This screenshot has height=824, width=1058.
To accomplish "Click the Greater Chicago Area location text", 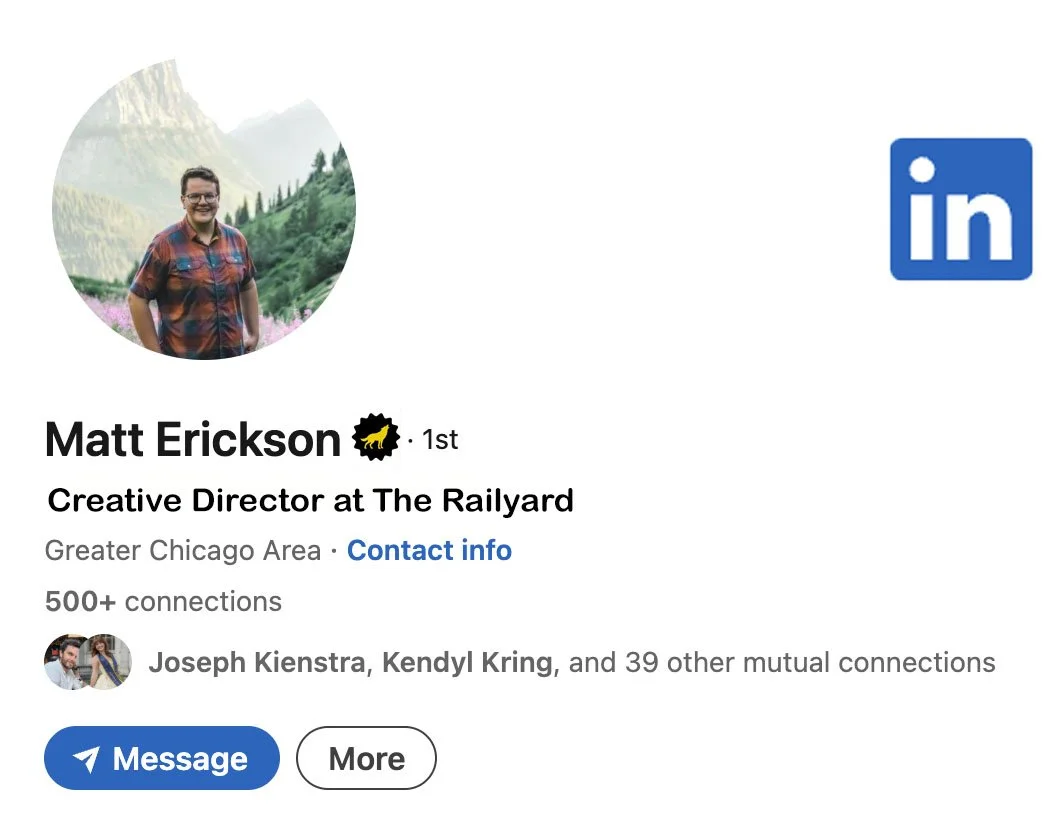I will point(183,551).
